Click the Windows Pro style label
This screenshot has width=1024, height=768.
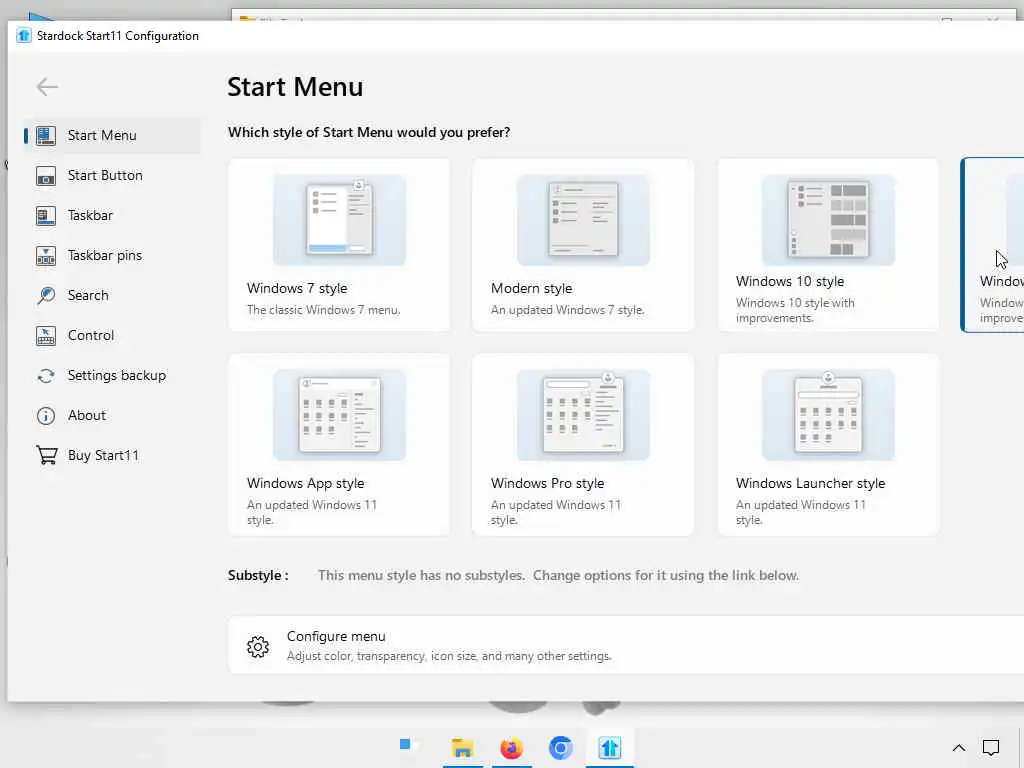pos(548,483)
